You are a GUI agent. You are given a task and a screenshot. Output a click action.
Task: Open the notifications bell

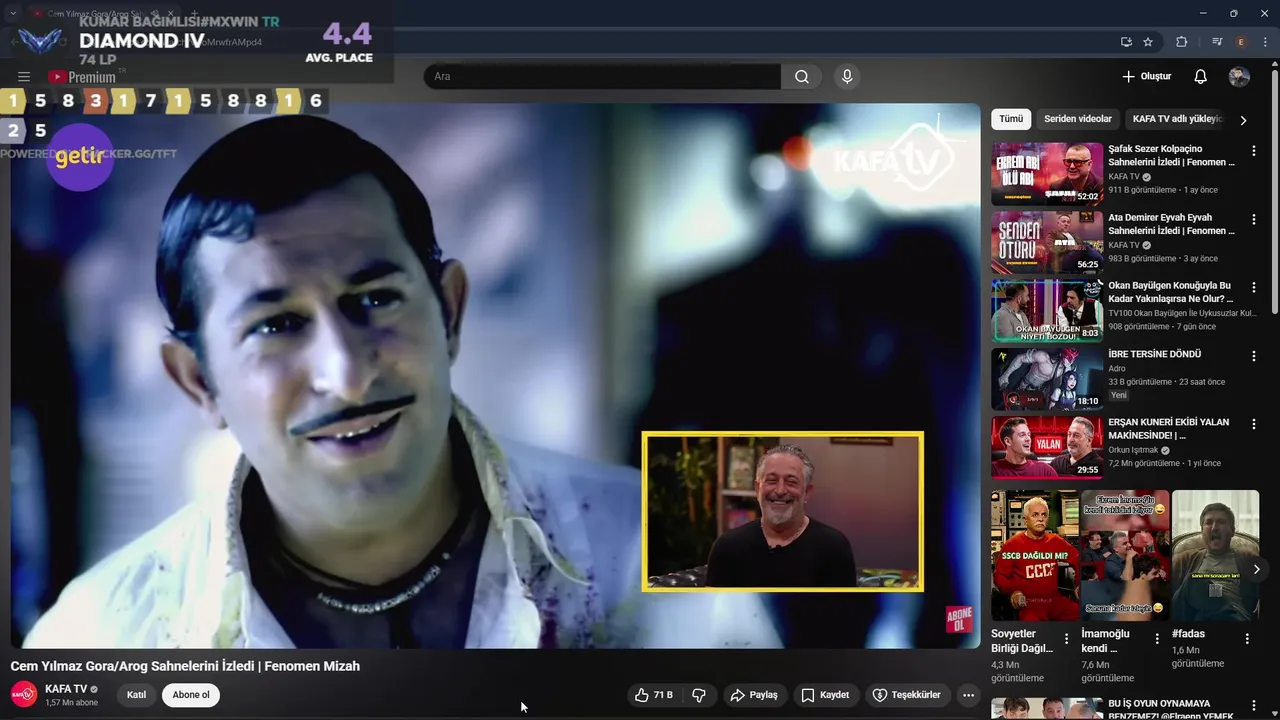[1201, 77]
